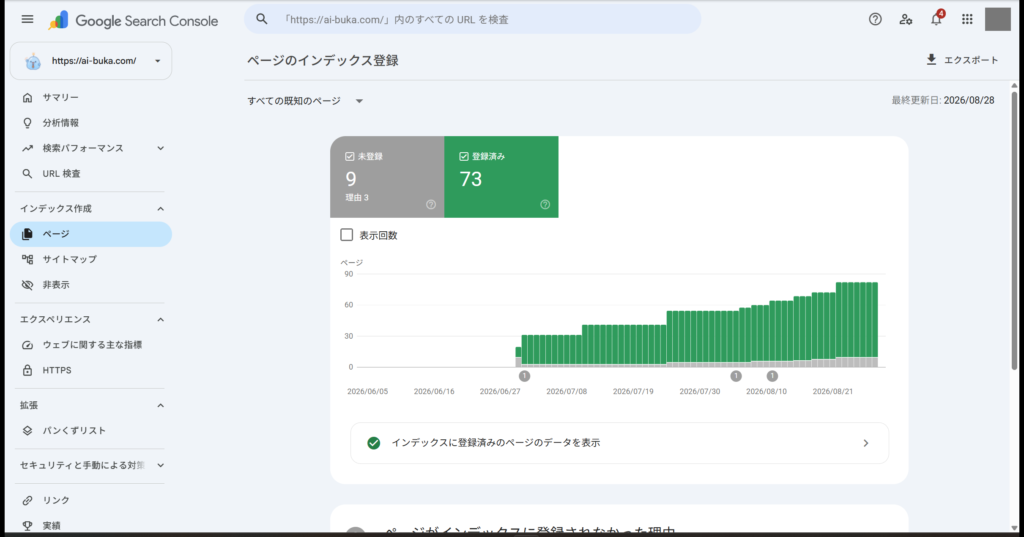Open URL 検査 in sidebar
This screenshot has height=537, width=1024.
tap(61, 174)
